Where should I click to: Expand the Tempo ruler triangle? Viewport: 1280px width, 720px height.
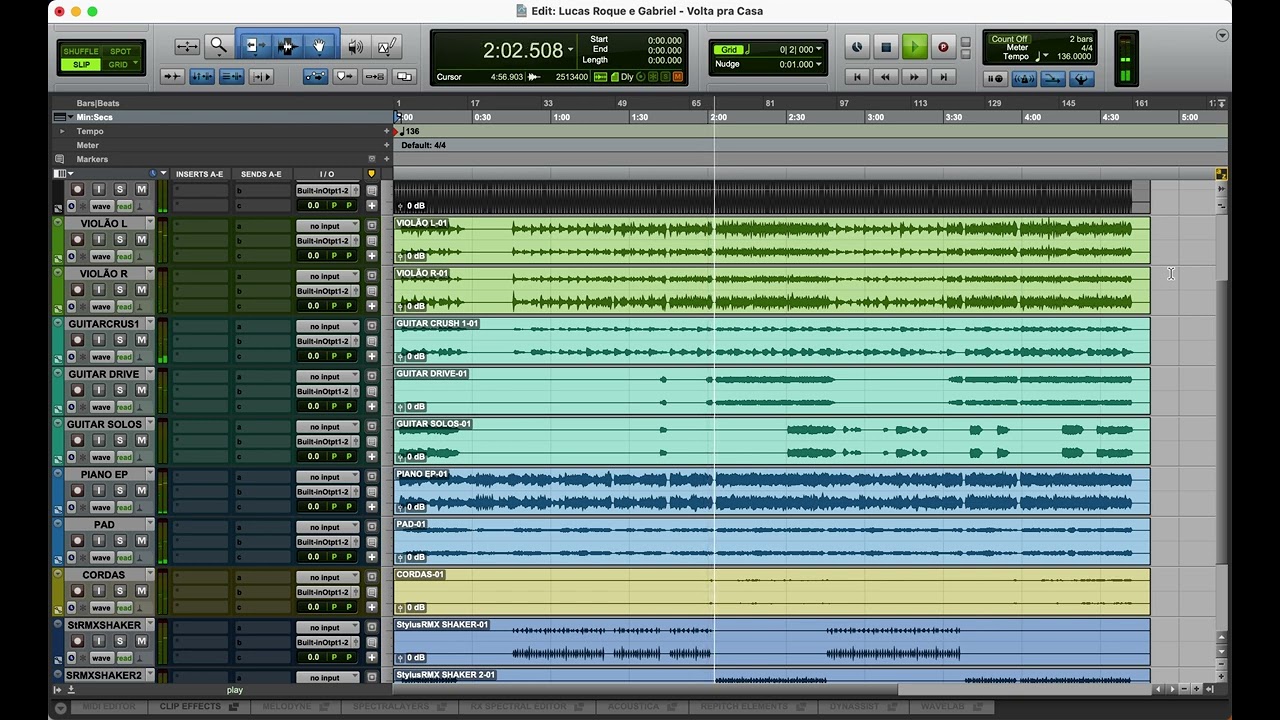click(x=62, y=131)
